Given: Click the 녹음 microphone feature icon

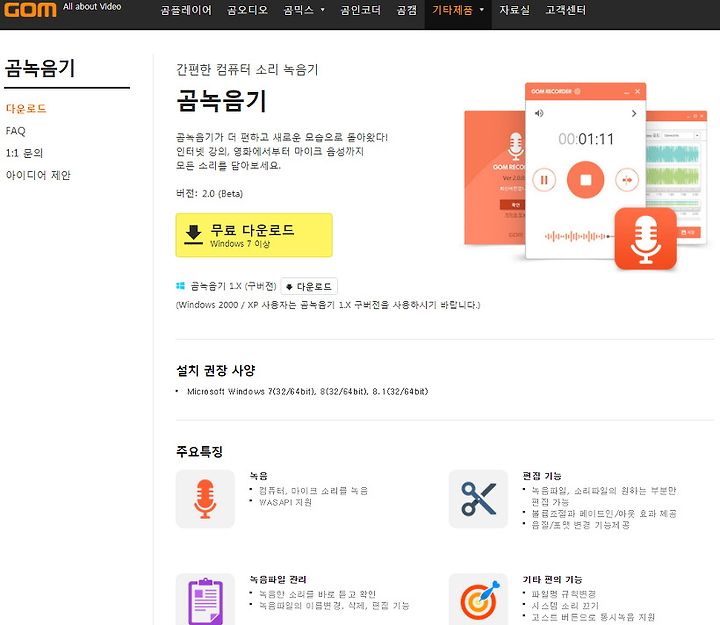Looking at the screenshot, I should (205, 499).
